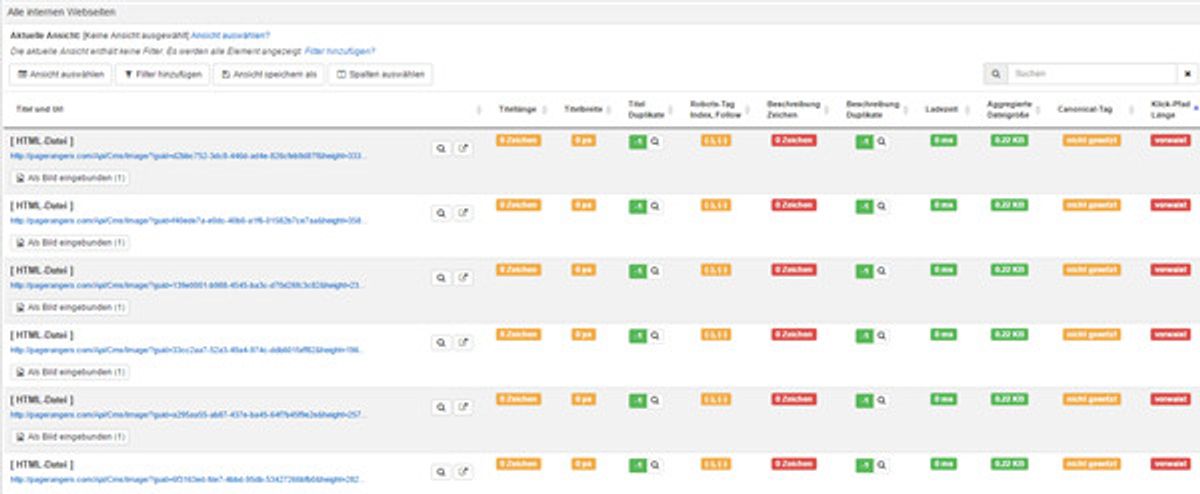Sort by the Klick-Pfad Länge column header
Screen dimensions: 1200x494
click(1171, 109)
